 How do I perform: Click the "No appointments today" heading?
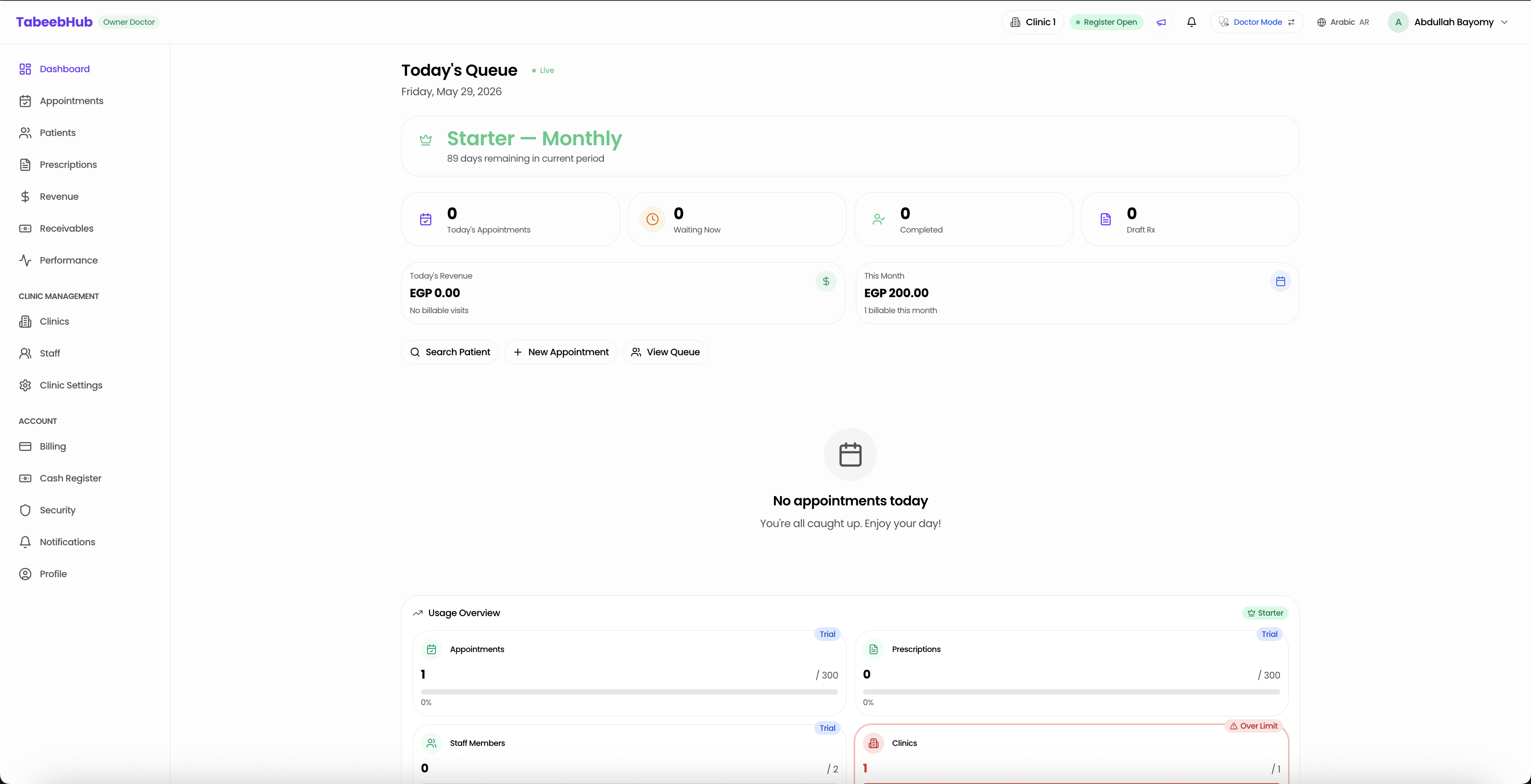pos(851,501)
